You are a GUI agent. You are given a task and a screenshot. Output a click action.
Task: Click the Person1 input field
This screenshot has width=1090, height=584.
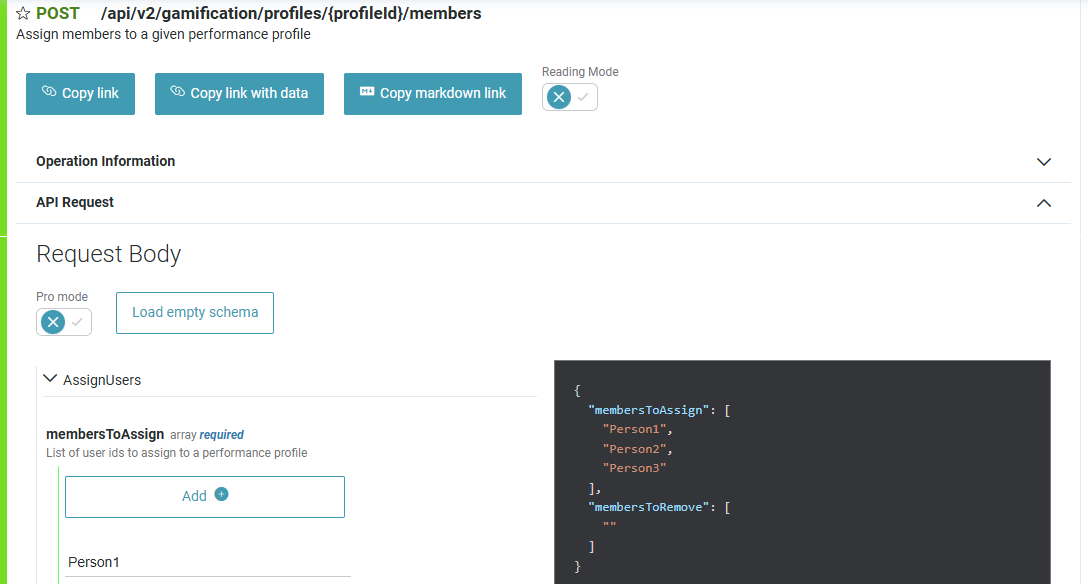pos(208,562)
